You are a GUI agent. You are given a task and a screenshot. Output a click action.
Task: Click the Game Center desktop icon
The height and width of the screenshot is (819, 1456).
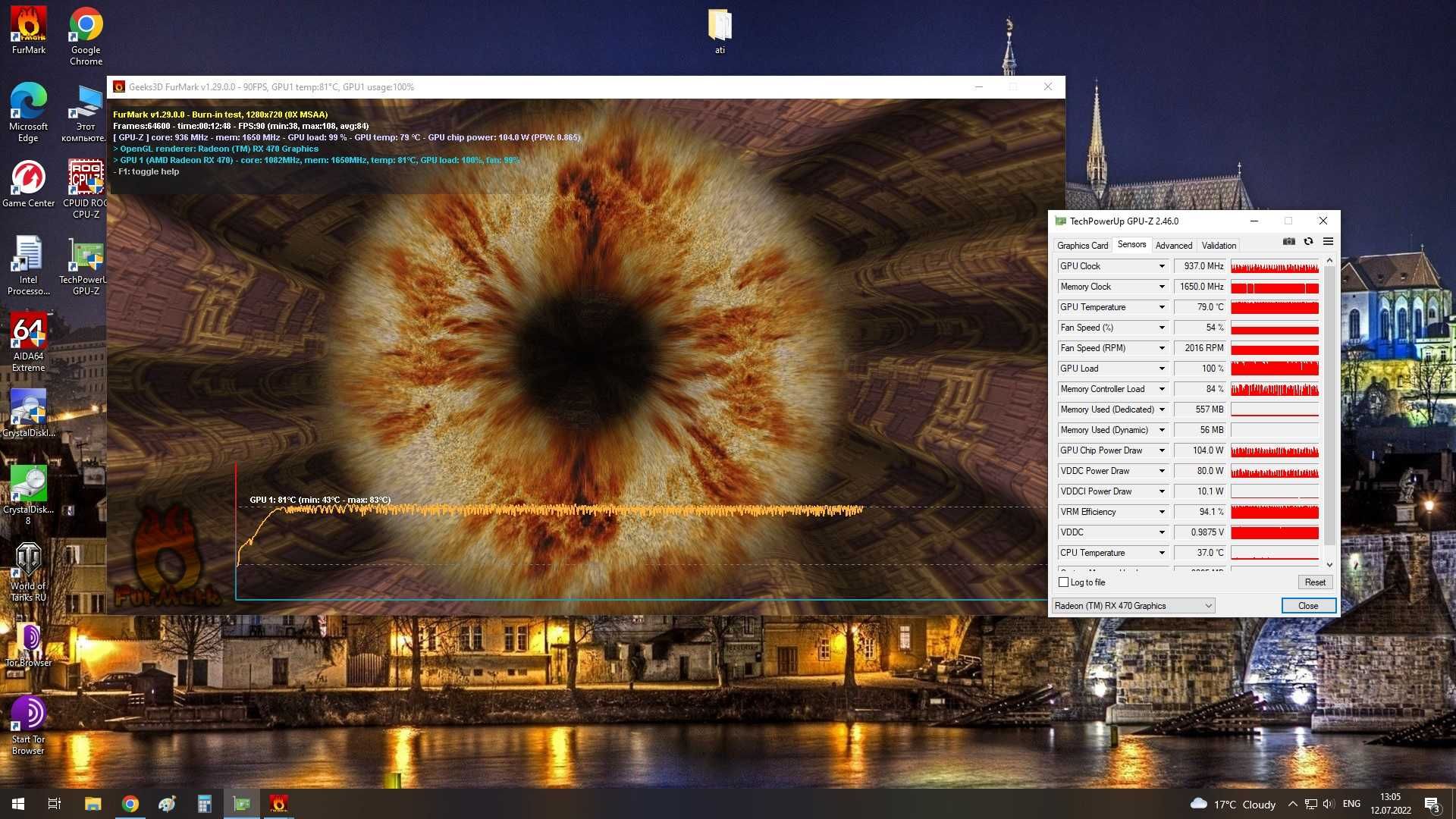(x=29, y=184)
